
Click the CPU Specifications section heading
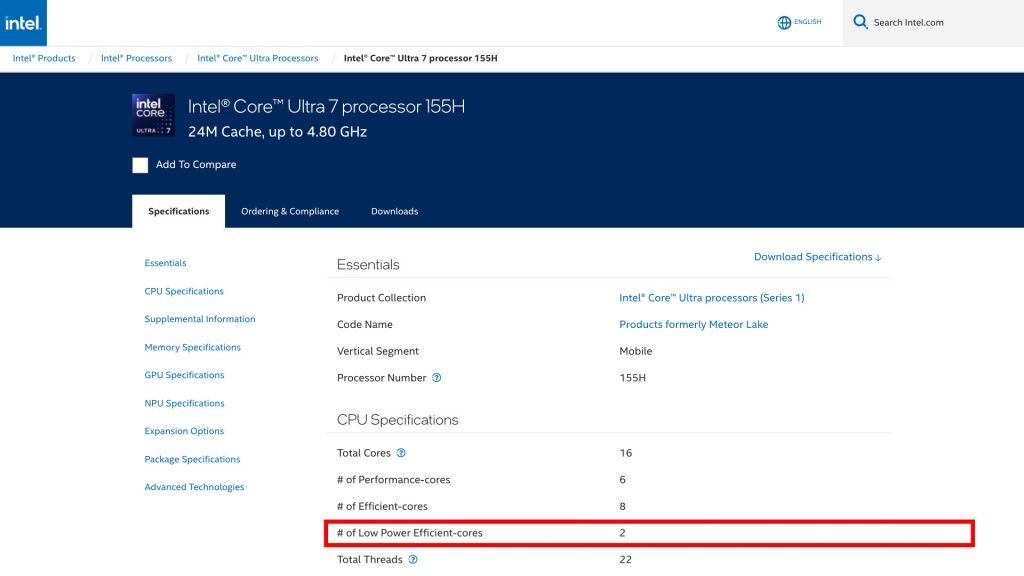(x=398, y=420)
